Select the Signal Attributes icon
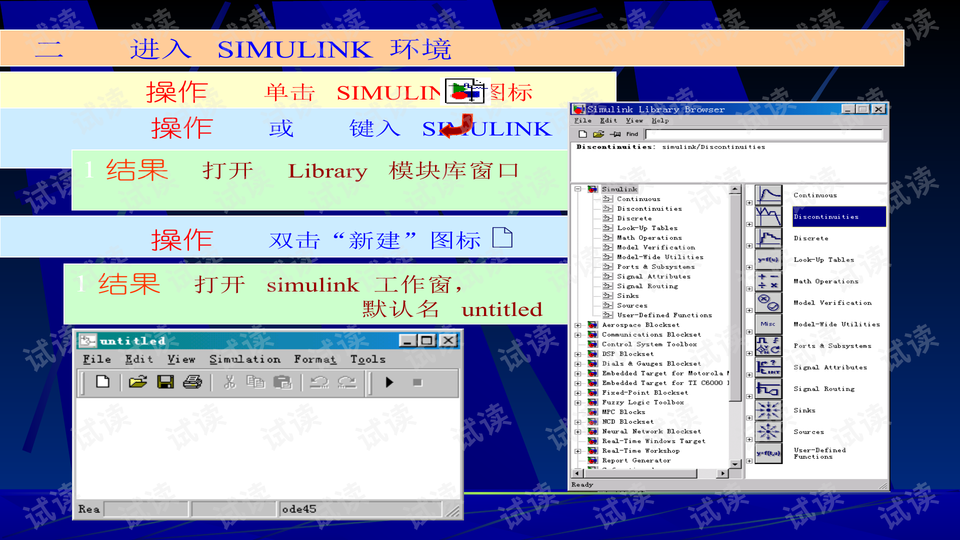The image size is (960, 540). click(x=768, y=367)
